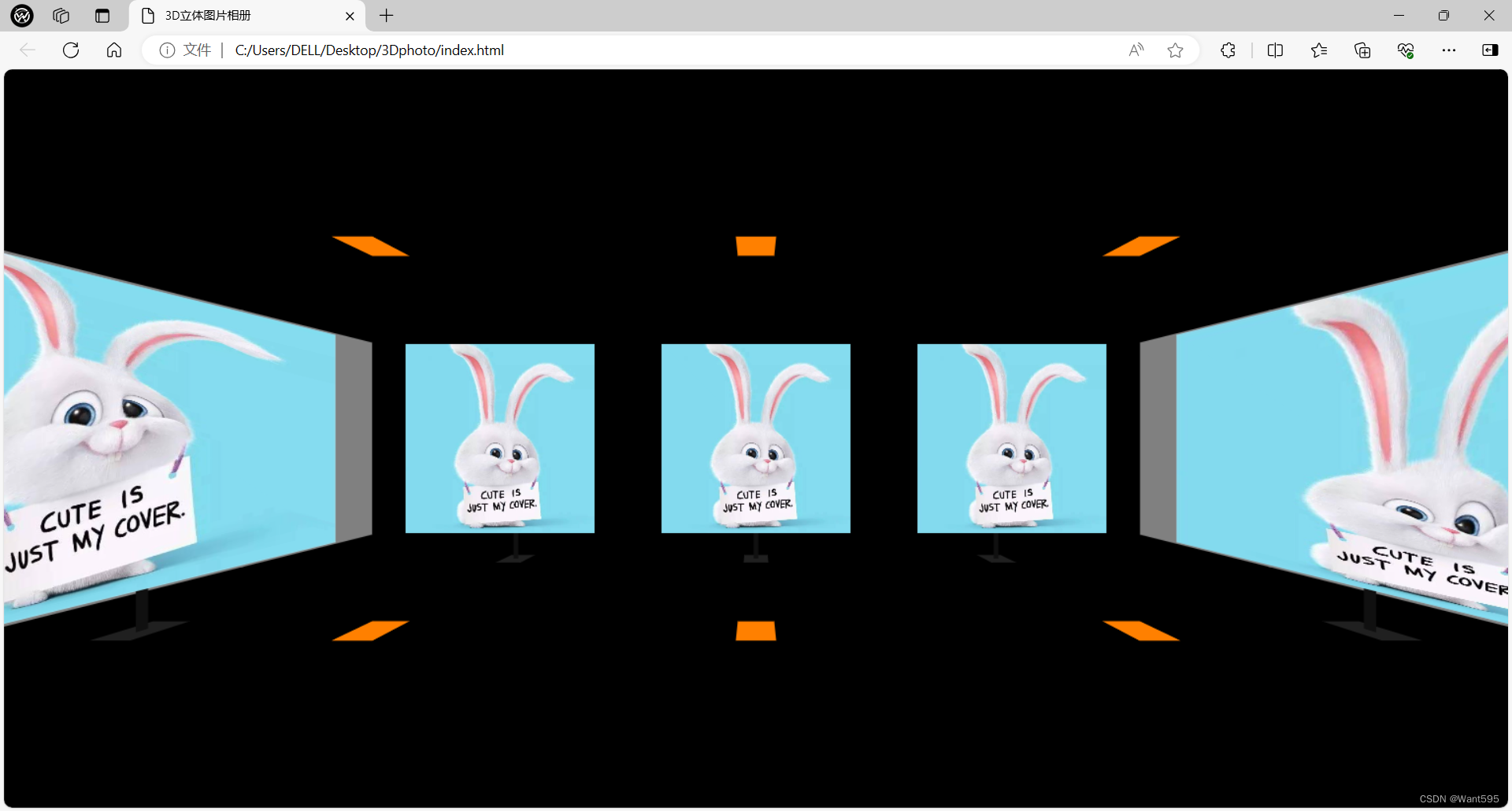
Task: Enable split screen view
Action: [x=1276, y=50]
